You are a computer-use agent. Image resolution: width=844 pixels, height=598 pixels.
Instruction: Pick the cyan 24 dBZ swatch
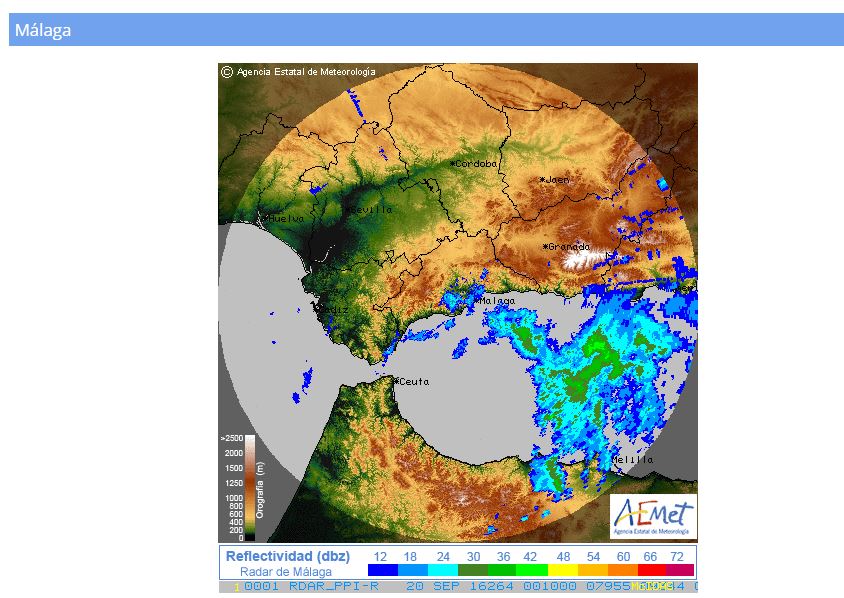coord(442,571)
